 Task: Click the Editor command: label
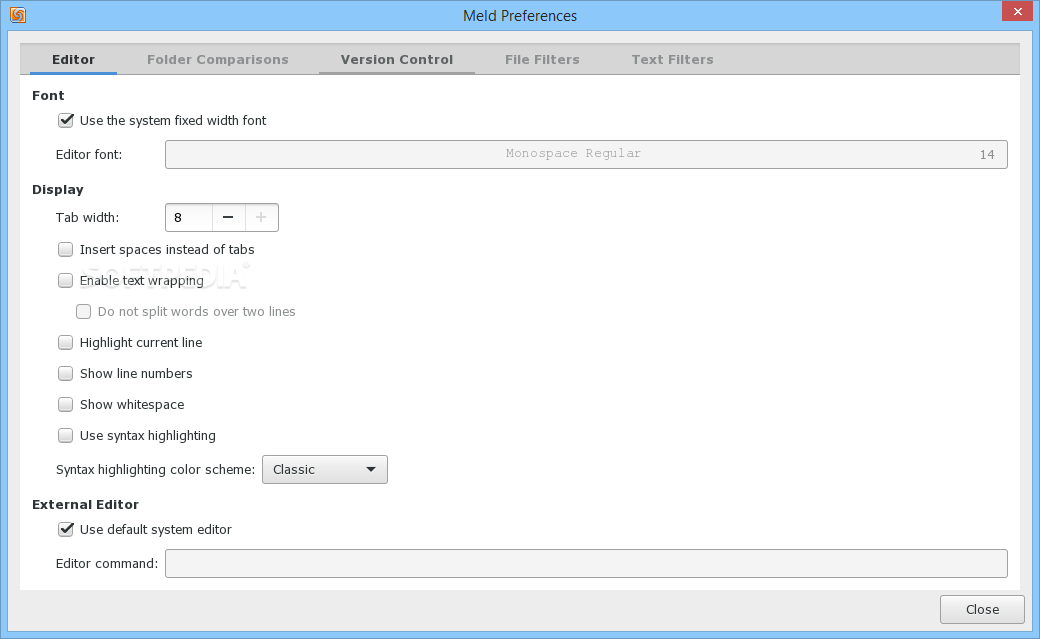pos(107,563)
